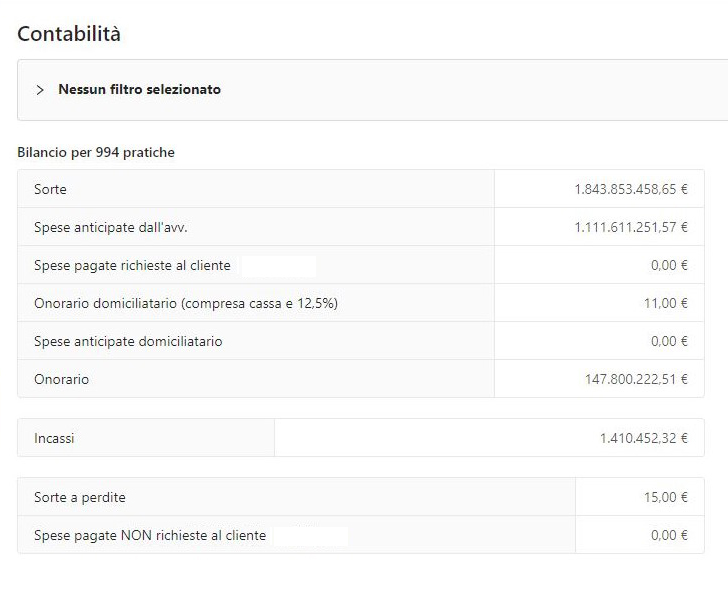Viewport: 728px width, 596px height.
Task: Click the 'Incassi' row label
Action: point(54,438)
